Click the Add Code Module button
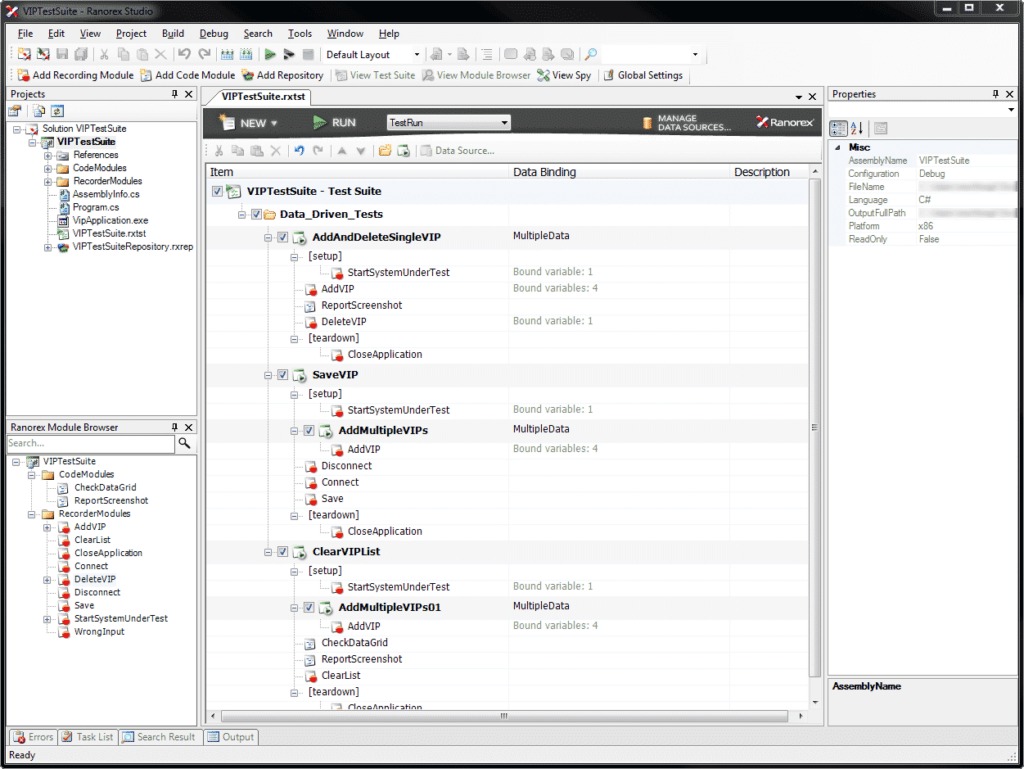 point(188,75)
